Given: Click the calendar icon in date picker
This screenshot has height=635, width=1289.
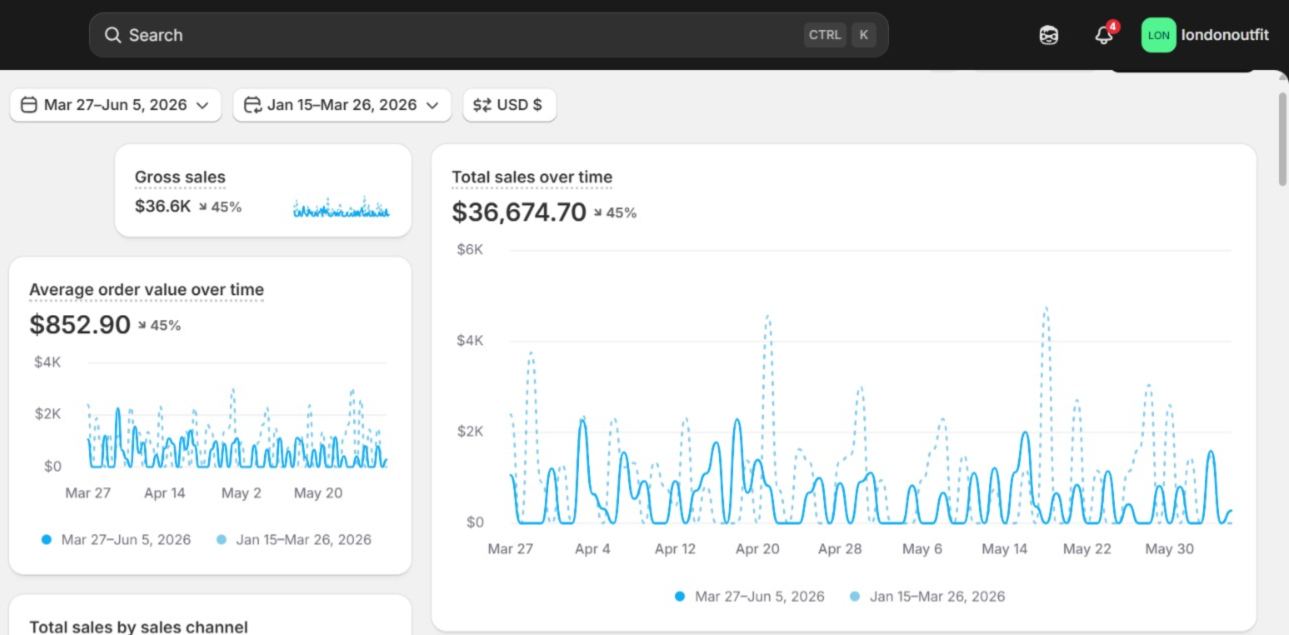Looking at the screenshot, I should [x=29, y=105].
